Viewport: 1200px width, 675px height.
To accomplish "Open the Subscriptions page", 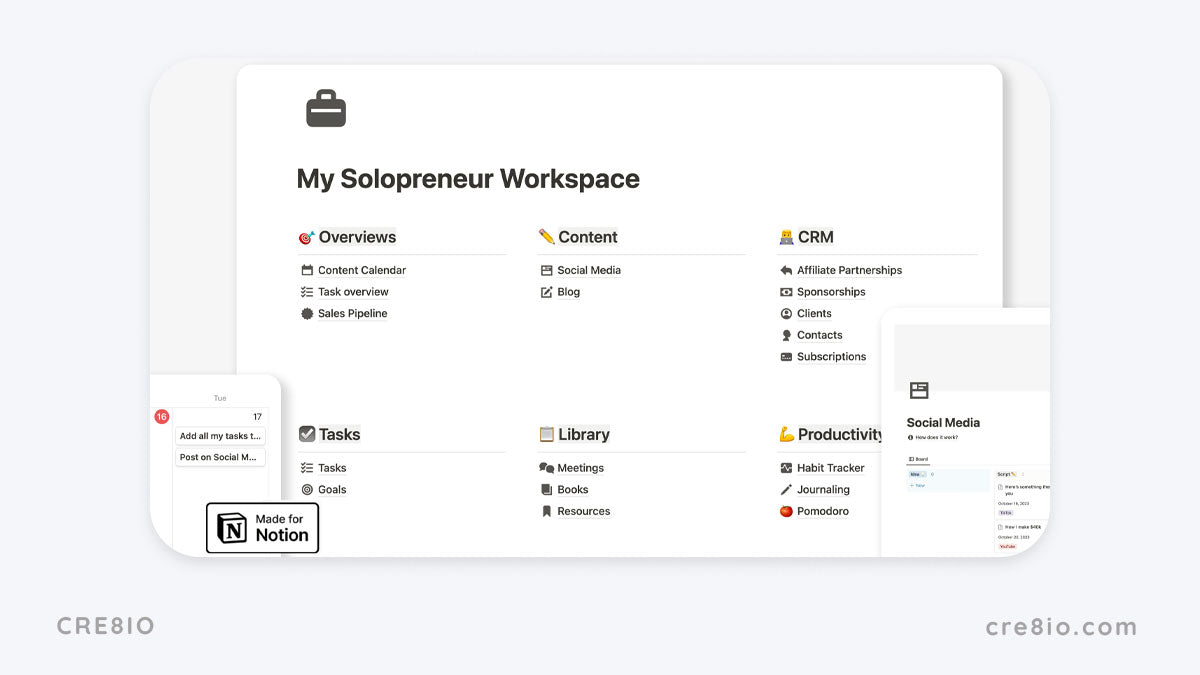I will click(x=831, y=357).
